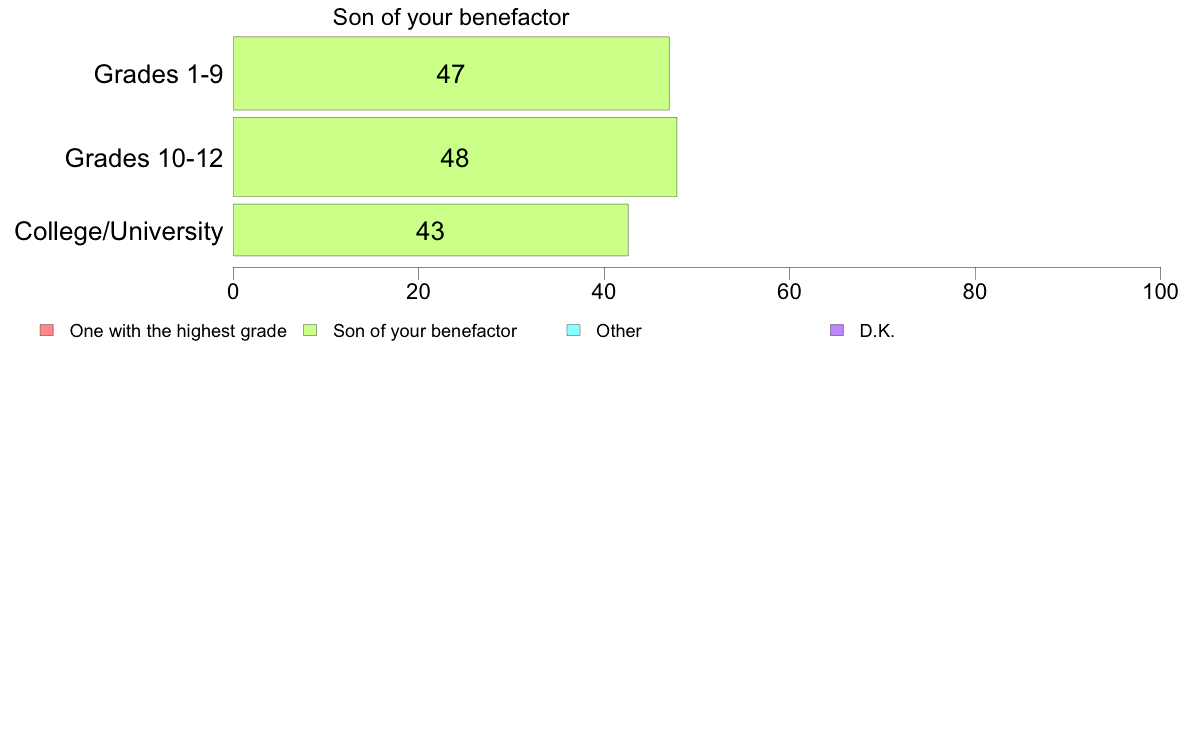Click the 'Grades 1-9' axis label
The image size is (1188, 736).
158,74
